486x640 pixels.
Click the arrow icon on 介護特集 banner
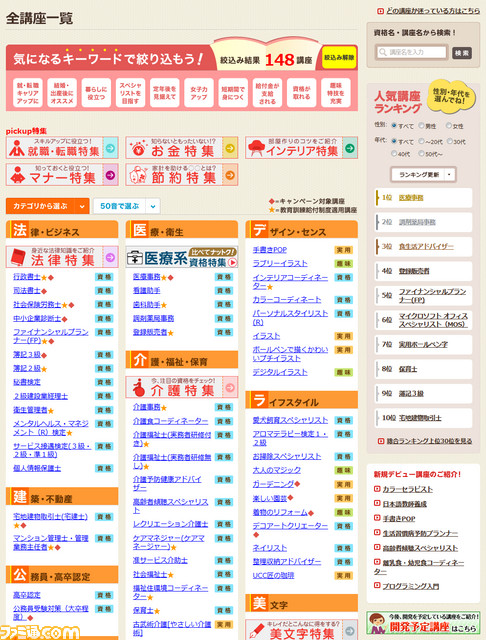(x=230, y=387)
